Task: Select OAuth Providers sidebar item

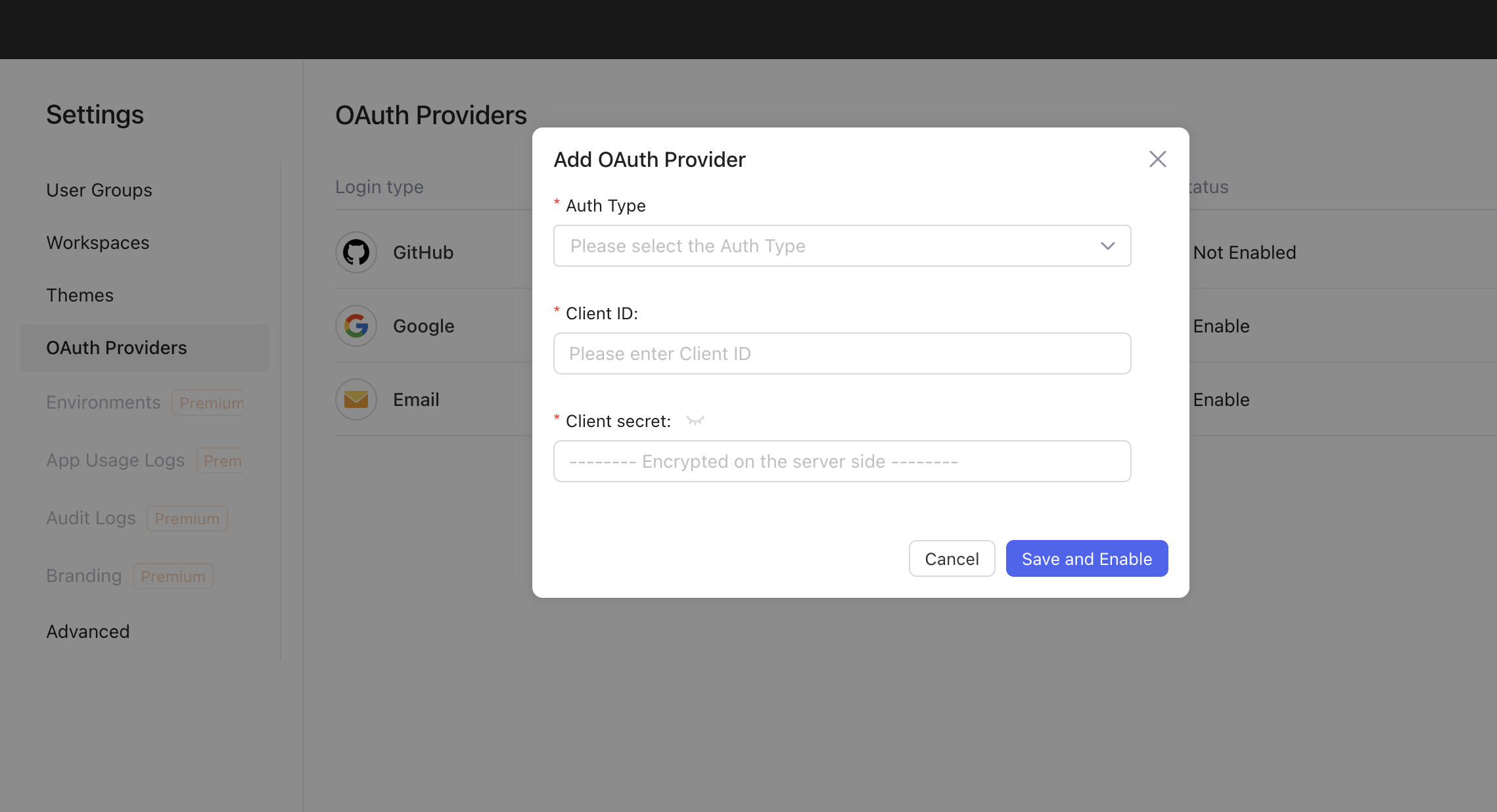Action: coord(117,348)
